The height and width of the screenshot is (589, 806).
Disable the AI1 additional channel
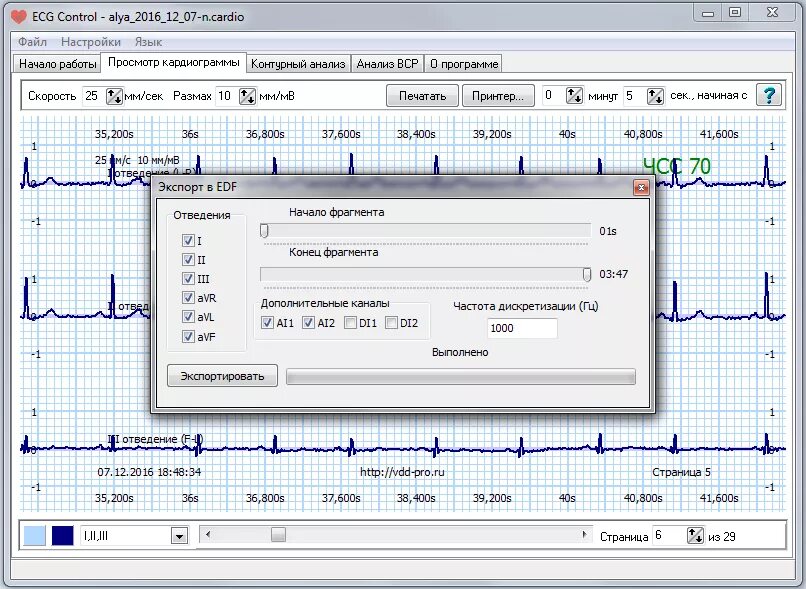[267, 323]
